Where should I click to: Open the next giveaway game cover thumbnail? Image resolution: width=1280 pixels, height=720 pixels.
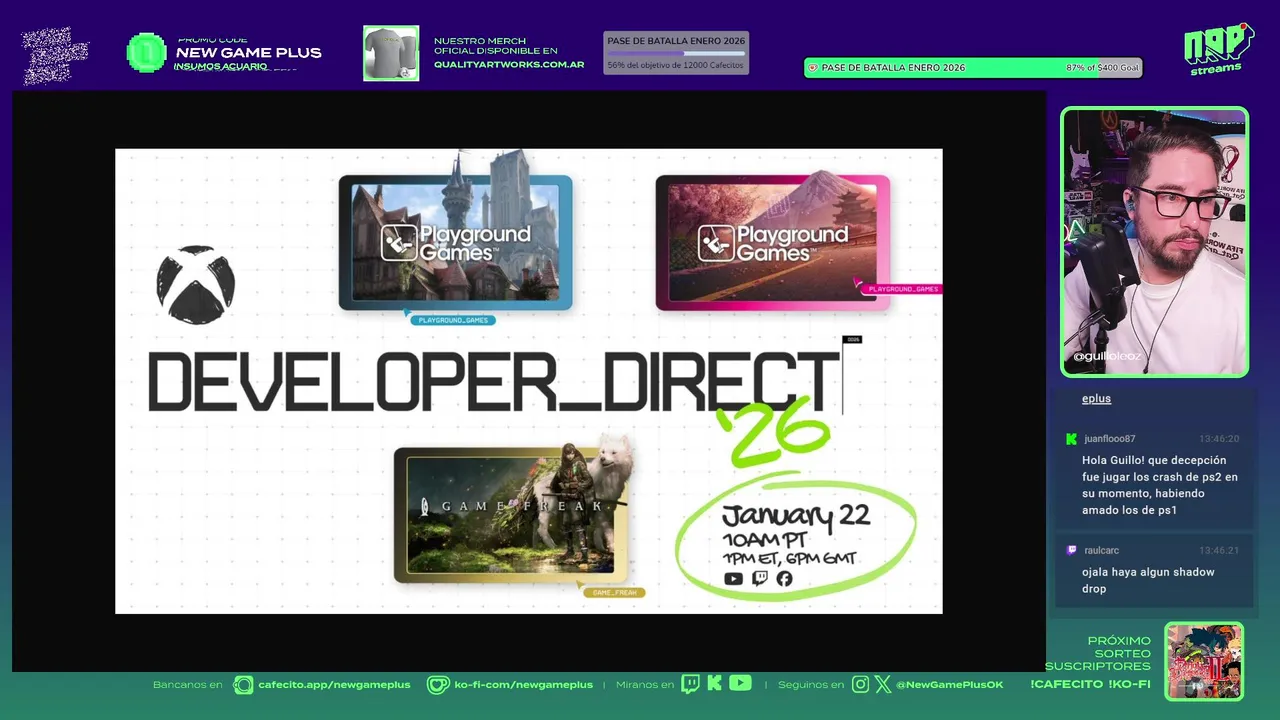[x=1204, y=661]
